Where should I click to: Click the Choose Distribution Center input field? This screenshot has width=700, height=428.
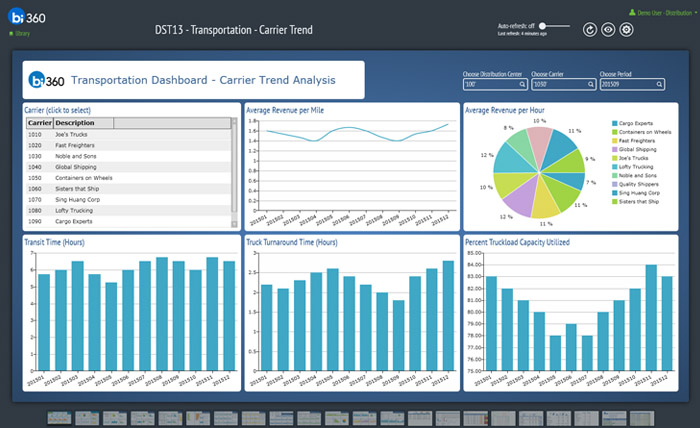coord(495,84)
